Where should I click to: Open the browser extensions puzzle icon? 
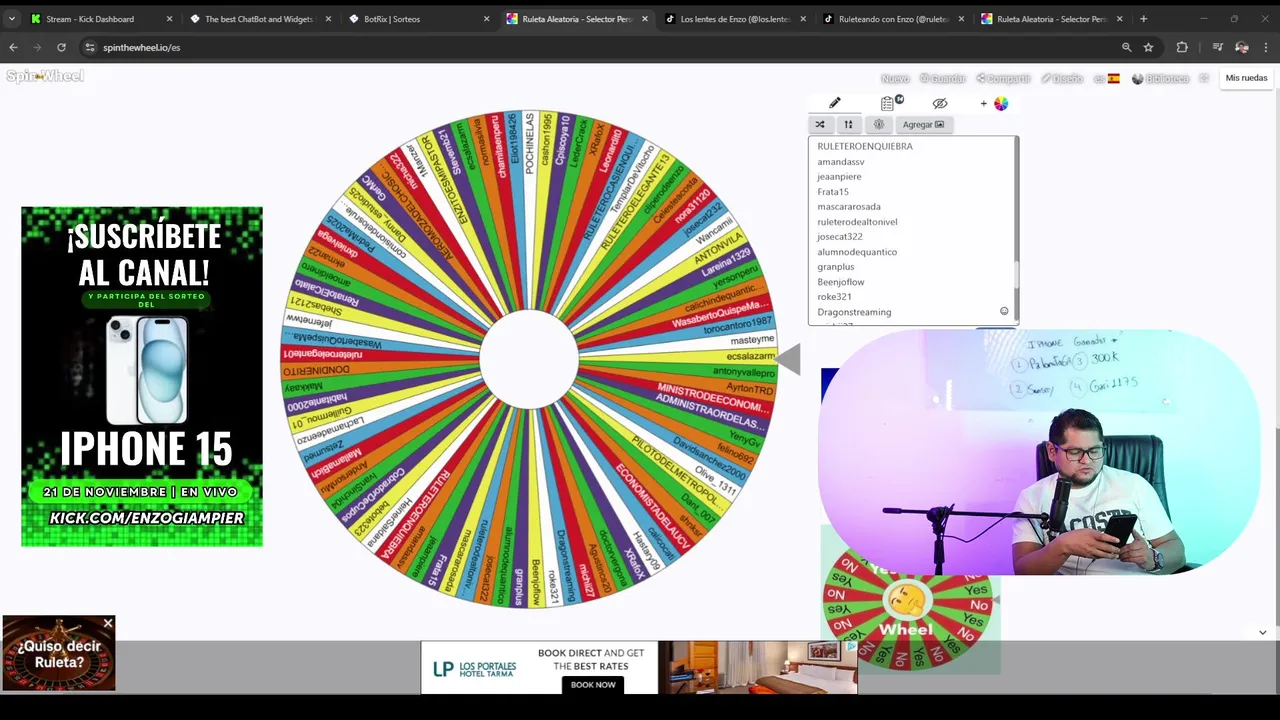(x=1182, y=47)
